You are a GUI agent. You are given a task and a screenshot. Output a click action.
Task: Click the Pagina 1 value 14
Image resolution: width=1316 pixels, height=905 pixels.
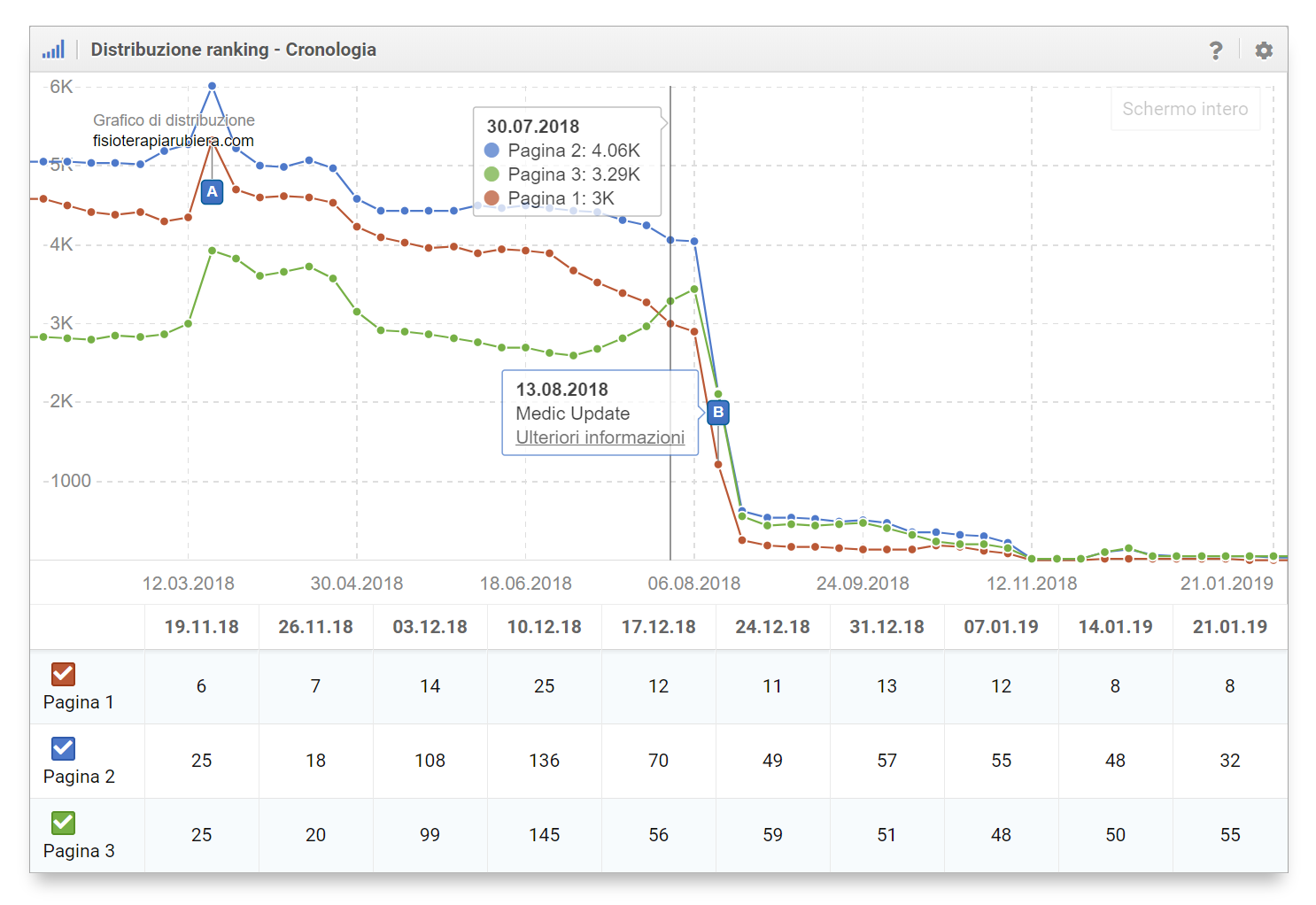coord(430,686)
